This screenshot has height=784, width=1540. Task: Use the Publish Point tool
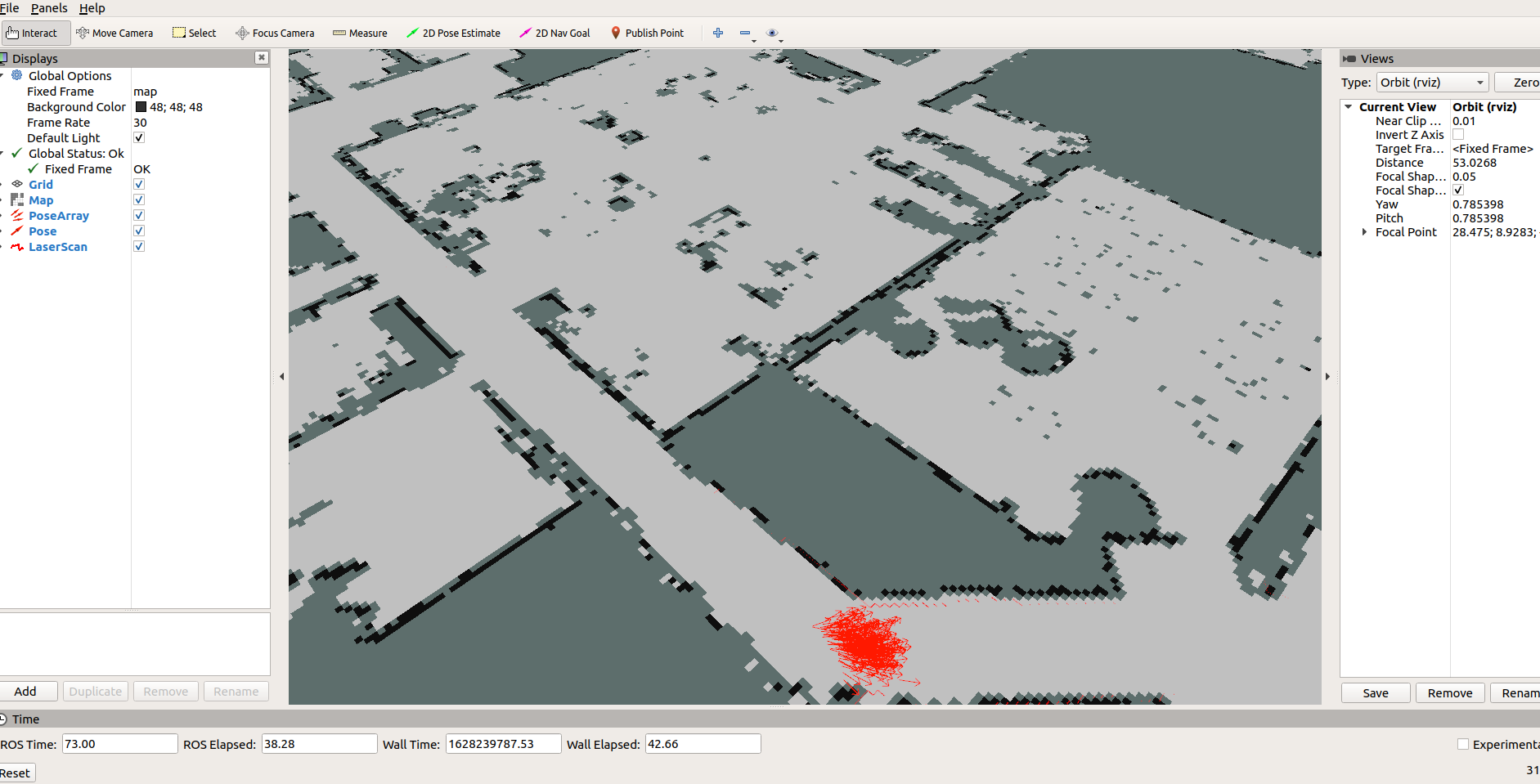[x=648, y=33]
